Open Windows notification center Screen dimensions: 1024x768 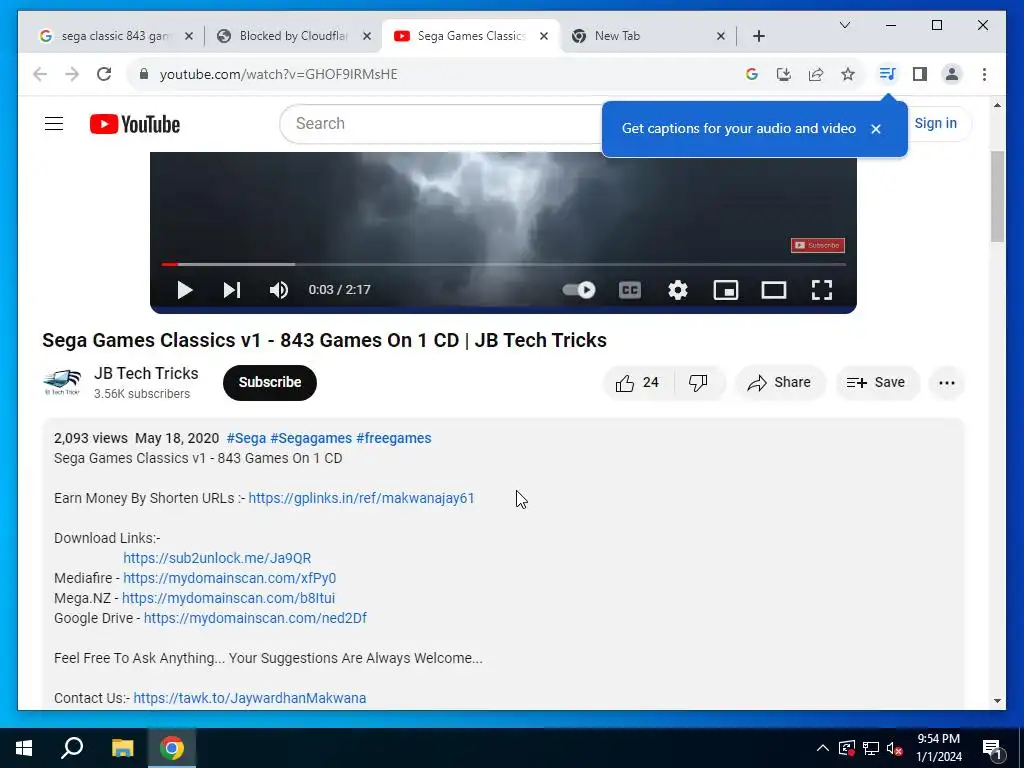point(993,748)
